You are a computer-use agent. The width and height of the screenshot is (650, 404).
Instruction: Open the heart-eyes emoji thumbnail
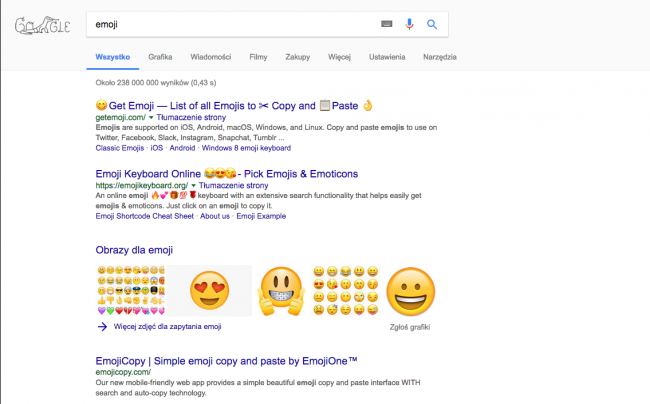click(x=209, y=290)
